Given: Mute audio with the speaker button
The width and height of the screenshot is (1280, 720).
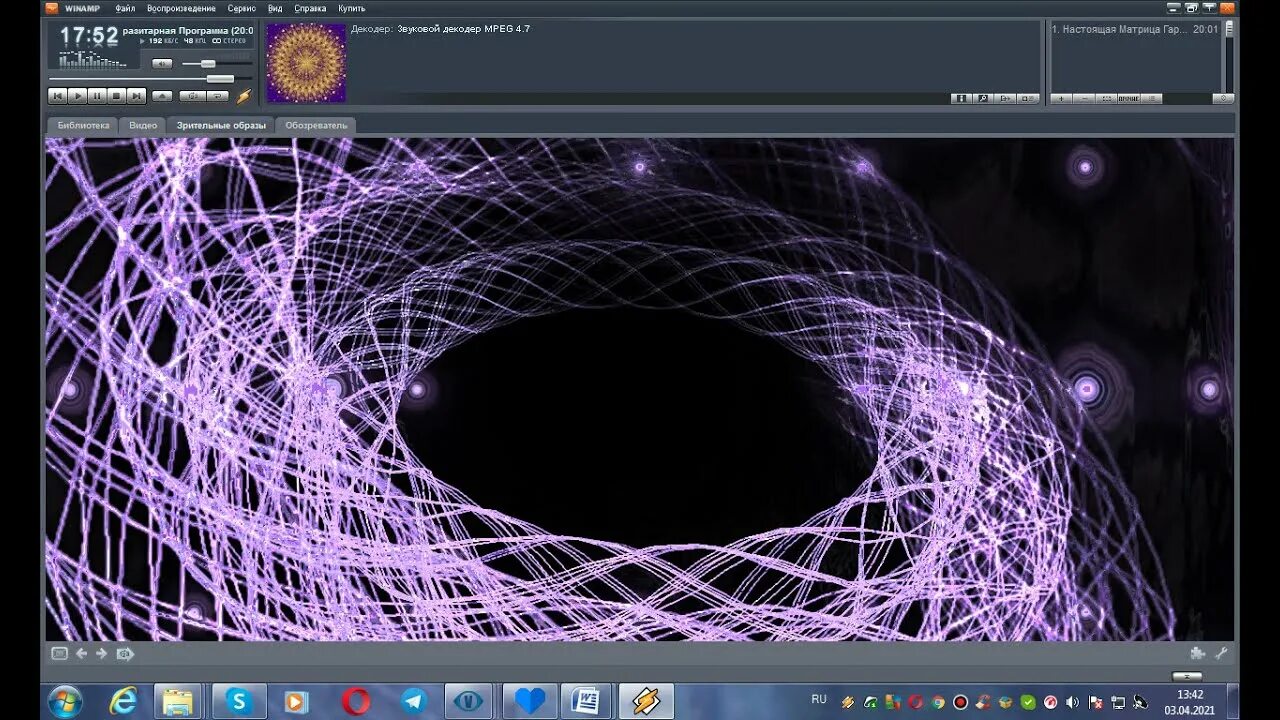Looking at the screenshot, I should (x=162, y=63).
